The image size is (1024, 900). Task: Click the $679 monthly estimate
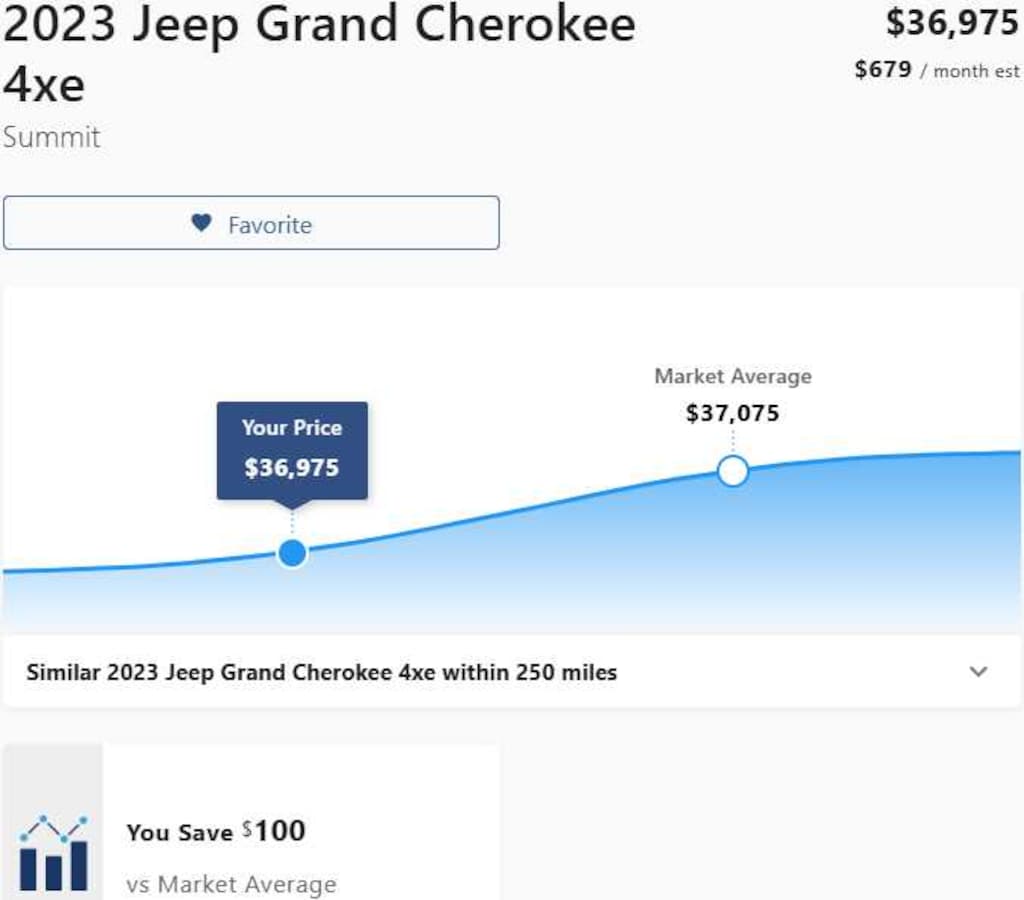883,70
